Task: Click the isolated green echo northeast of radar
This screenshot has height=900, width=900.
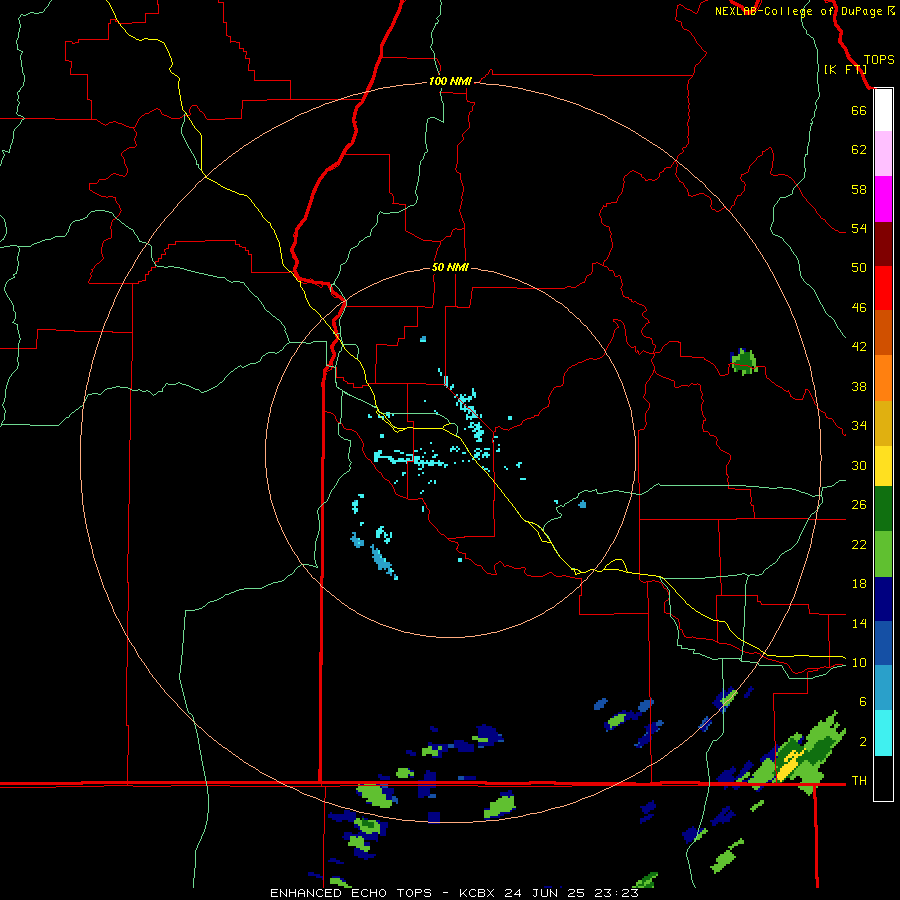Action: [x=744, y=362]
